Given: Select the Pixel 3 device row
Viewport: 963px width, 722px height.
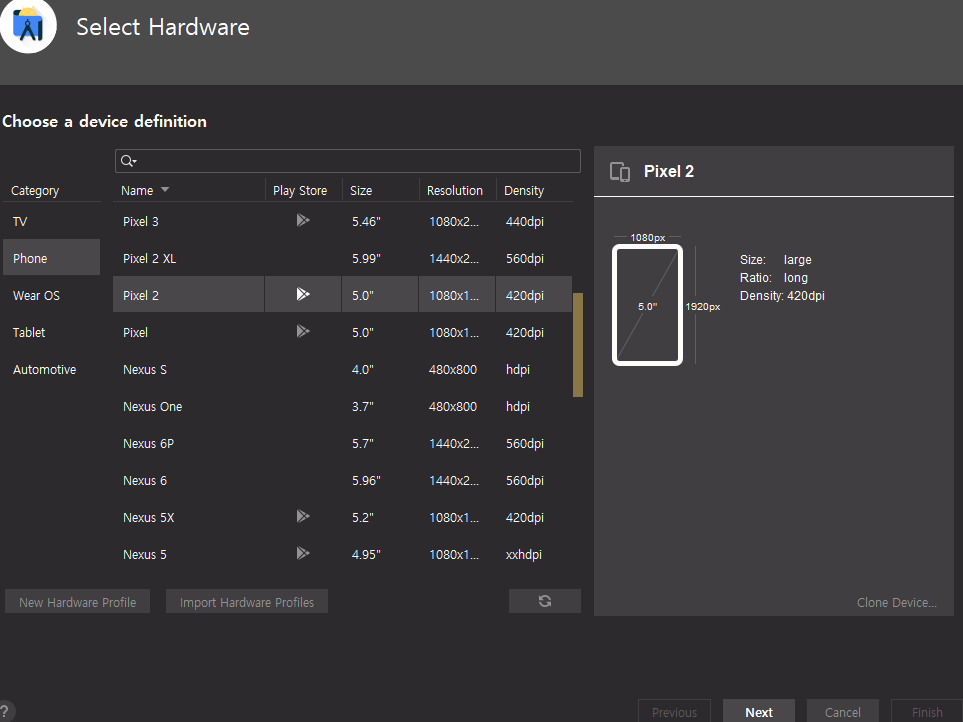Looking at the screenshot, I should (343, 222).
